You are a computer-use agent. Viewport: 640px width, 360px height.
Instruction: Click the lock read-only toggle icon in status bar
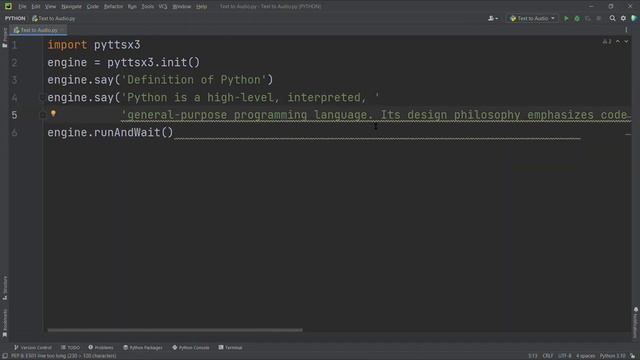(633, 356)
